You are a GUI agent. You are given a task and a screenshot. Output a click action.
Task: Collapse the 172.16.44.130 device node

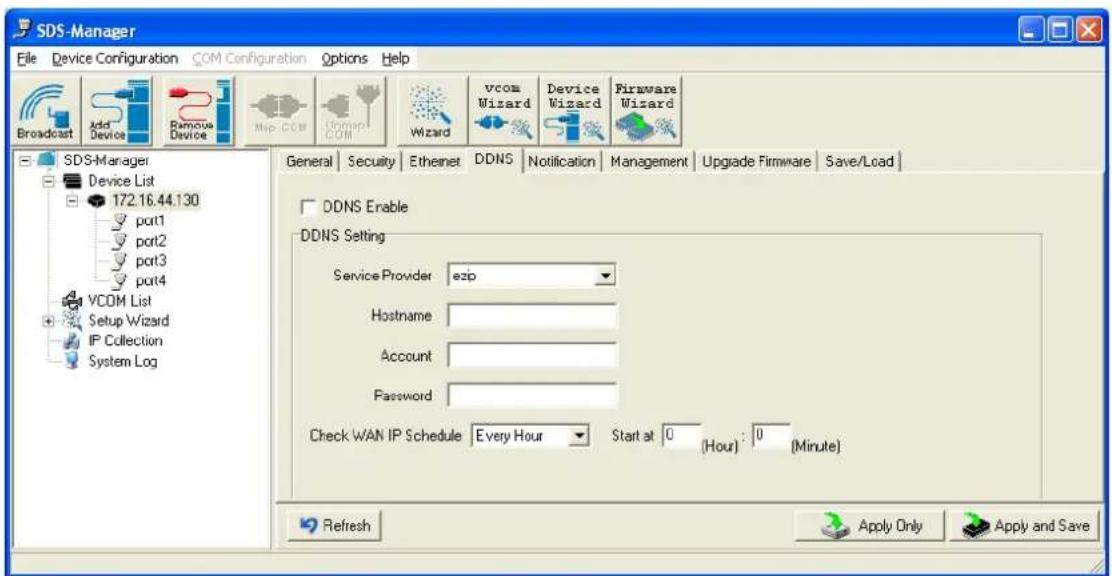pos(72,201)
